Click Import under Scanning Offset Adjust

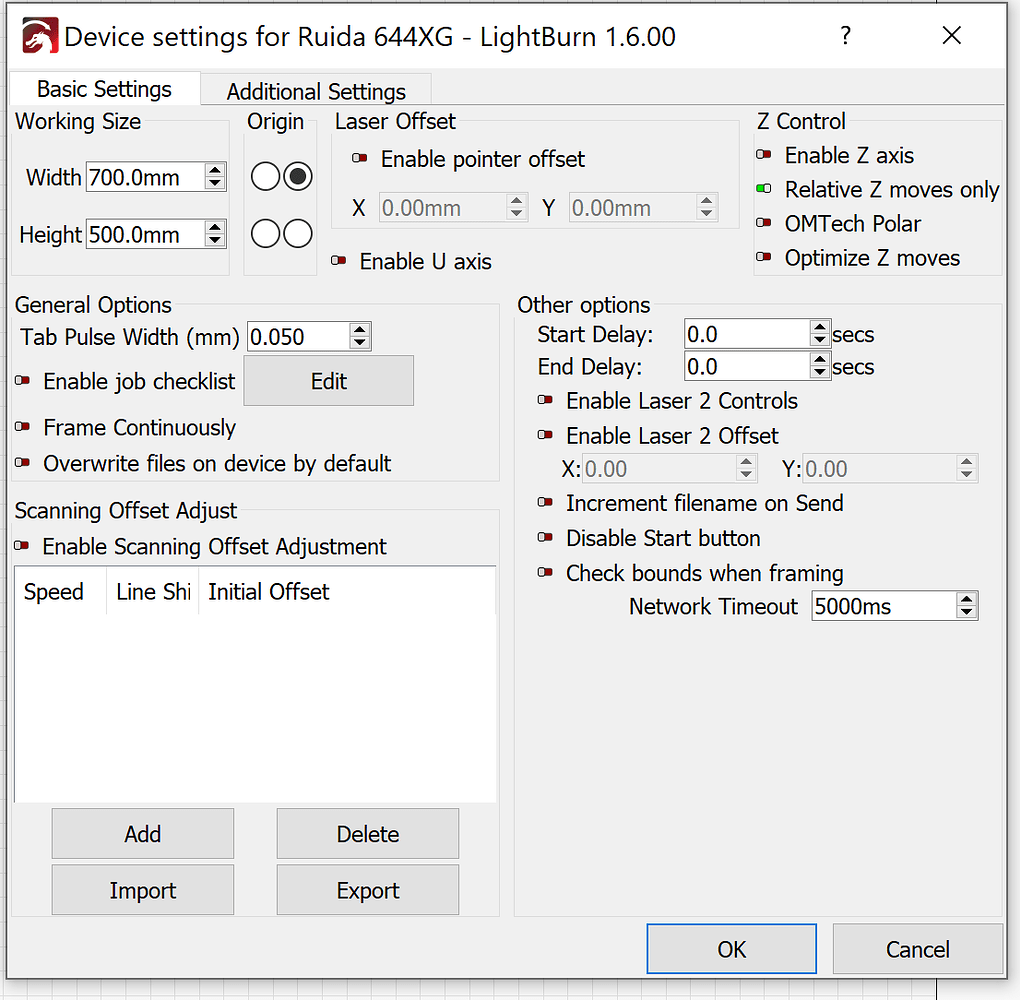tap(142, 889)
